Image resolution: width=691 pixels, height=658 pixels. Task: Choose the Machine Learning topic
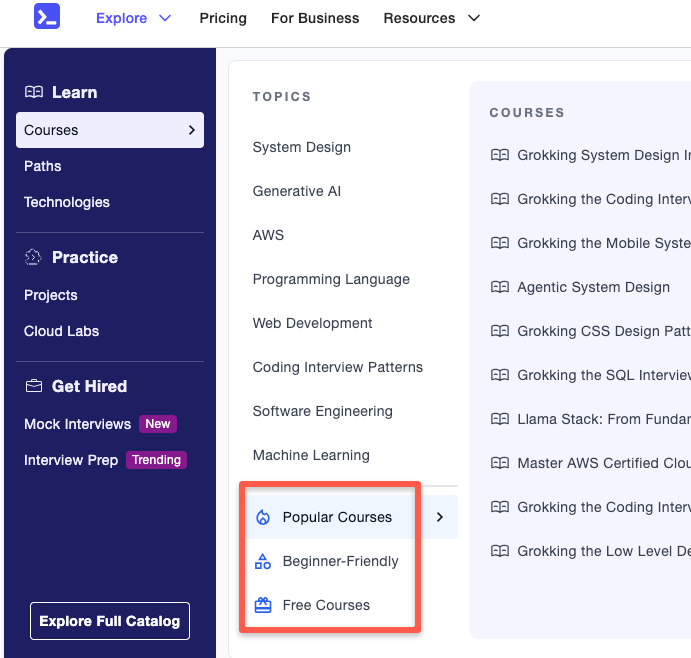pos(311,455)
